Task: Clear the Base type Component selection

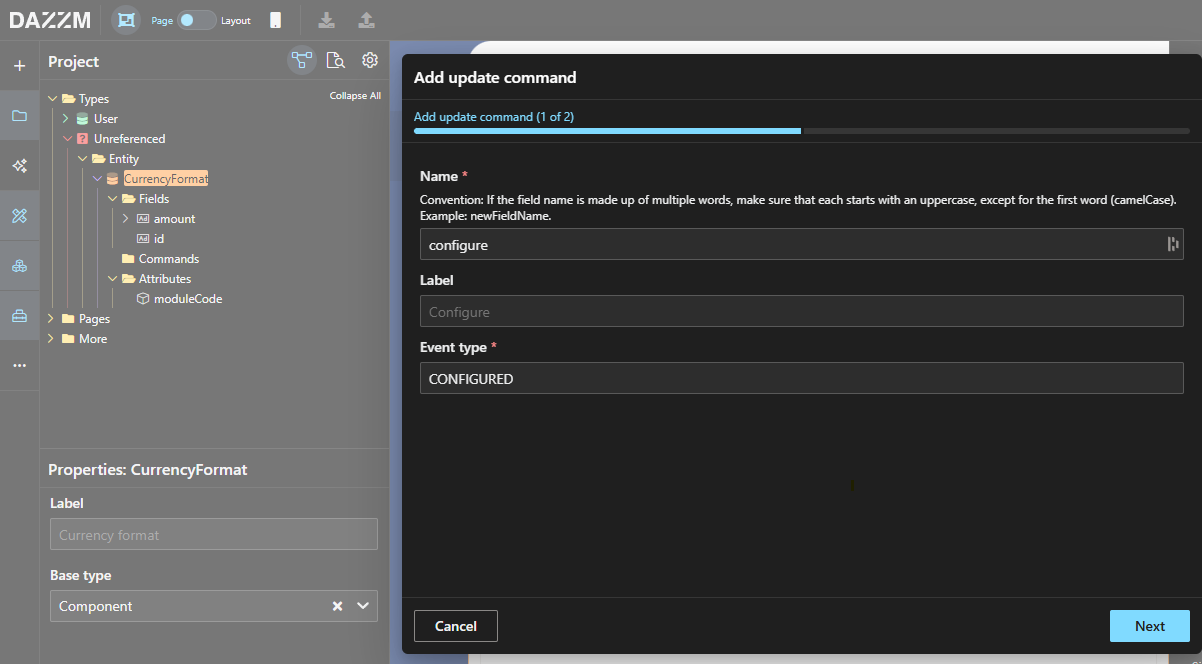Action: (x=338, y=606)
